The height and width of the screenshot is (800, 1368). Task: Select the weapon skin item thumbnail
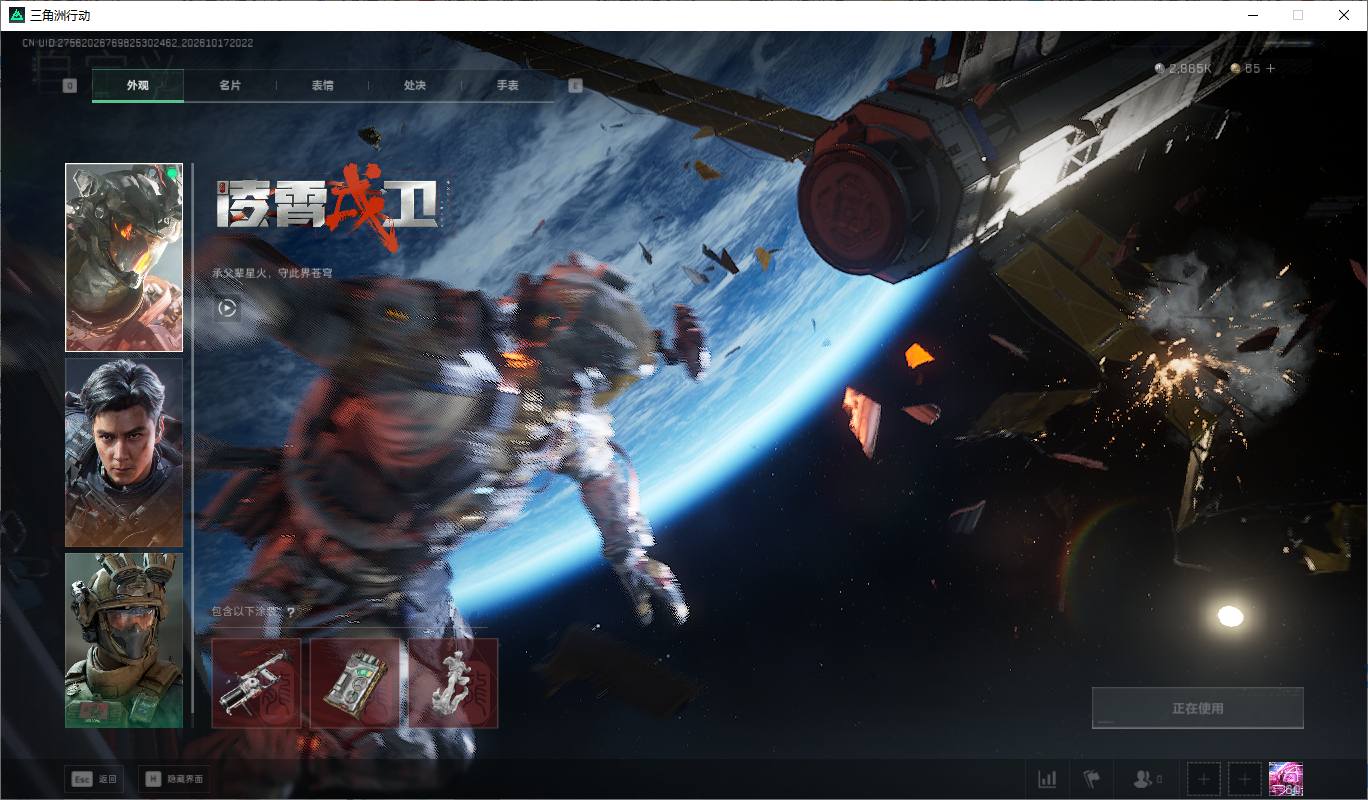click(x=256, y=683)
